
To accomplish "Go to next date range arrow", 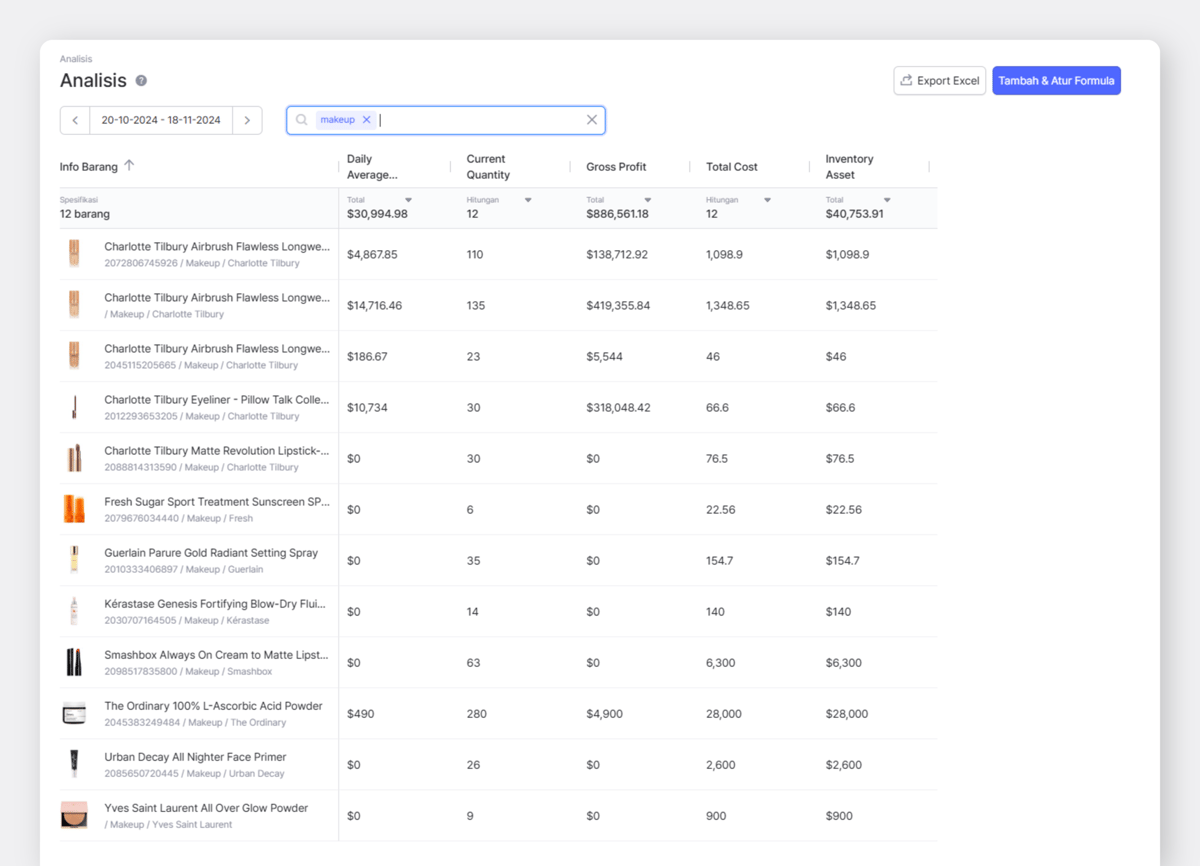I will click(x=247, y=120).
